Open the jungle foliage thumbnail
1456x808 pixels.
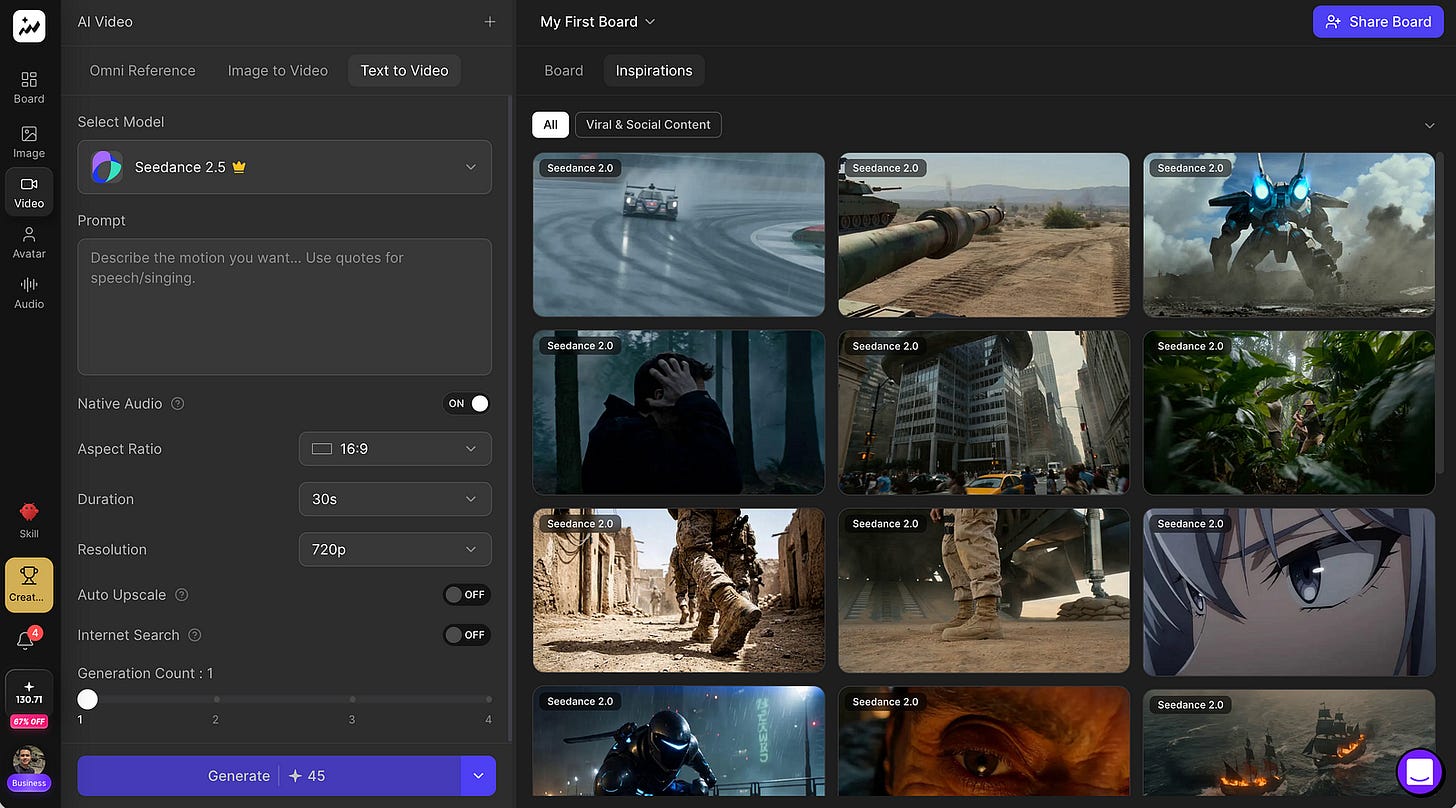(x=1289, y=413)
